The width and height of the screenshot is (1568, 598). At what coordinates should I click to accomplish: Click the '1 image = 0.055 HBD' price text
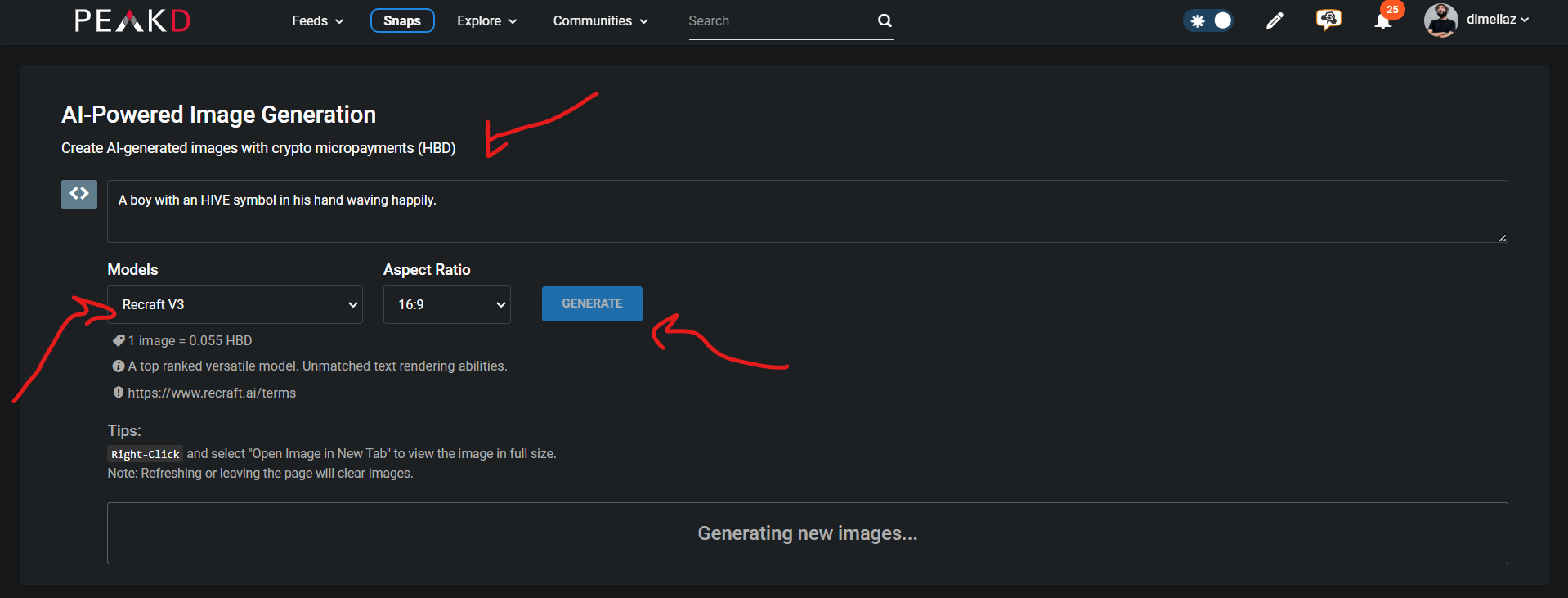click(190, 340)
